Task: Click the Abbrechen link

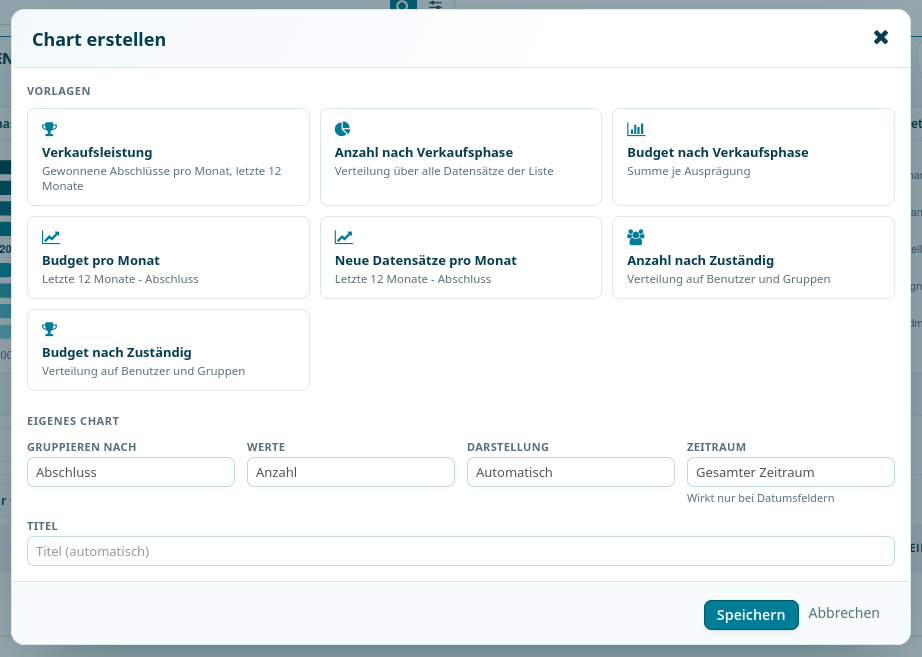Action: (x=844, y=613)
